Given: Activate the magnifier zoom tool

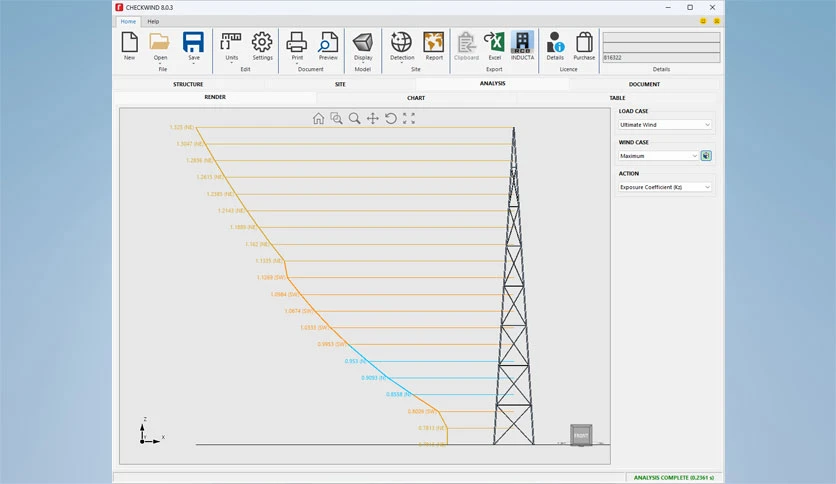Looking at the screenshot, I should coord(354,118).
